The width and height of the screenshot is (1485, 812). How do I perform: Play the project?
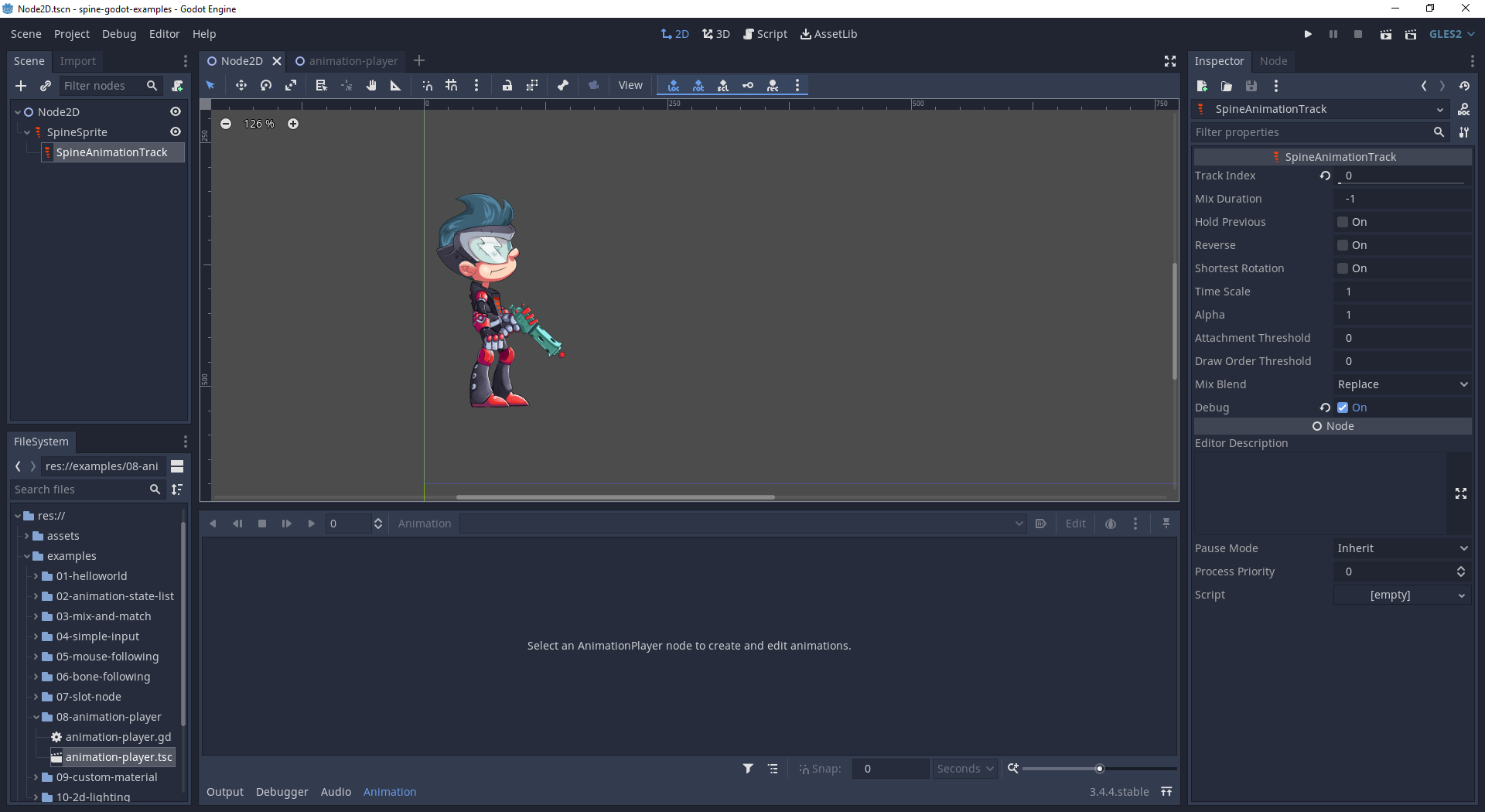pos(1308,34)
